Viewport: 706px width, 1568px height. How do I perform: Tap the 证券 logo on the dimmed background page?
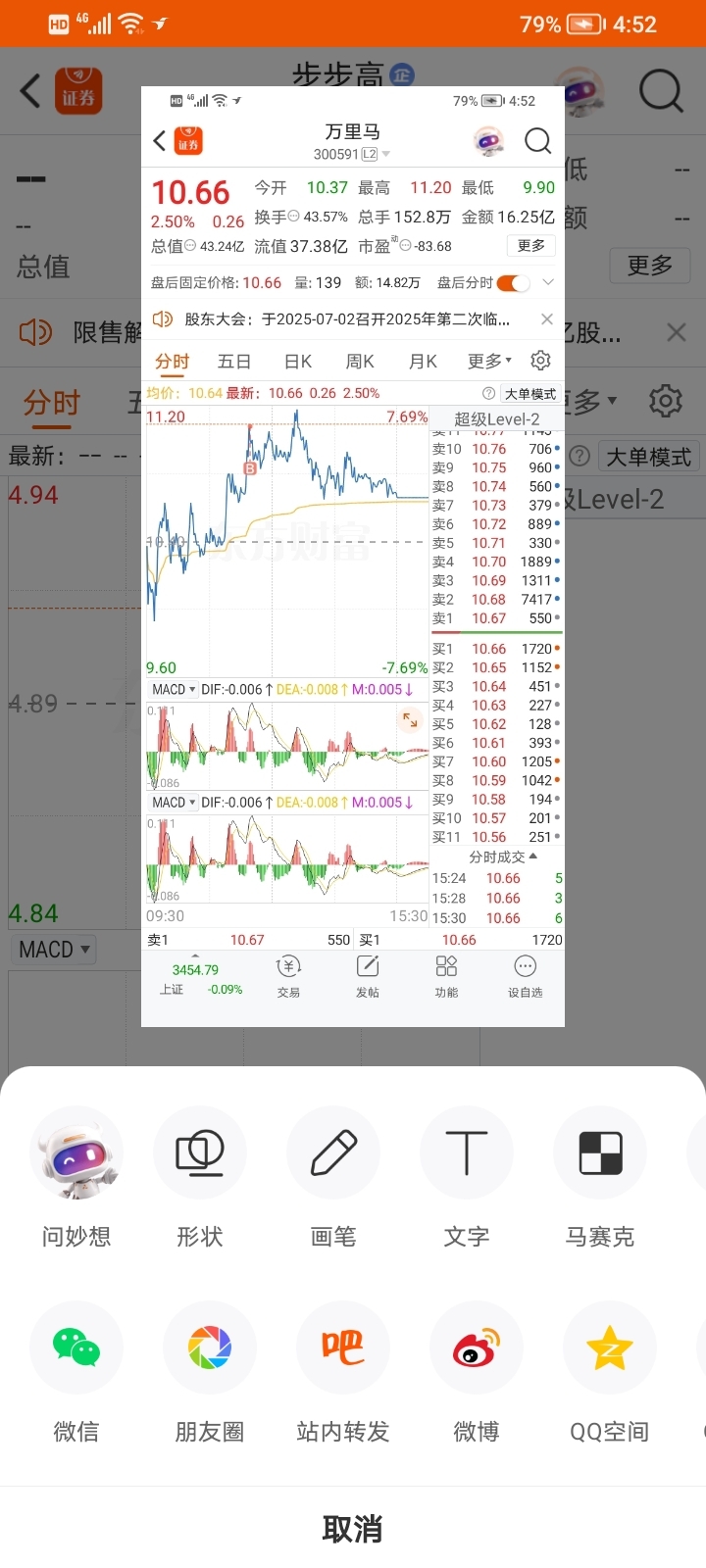pyautogui.click(x=78, y=91)
